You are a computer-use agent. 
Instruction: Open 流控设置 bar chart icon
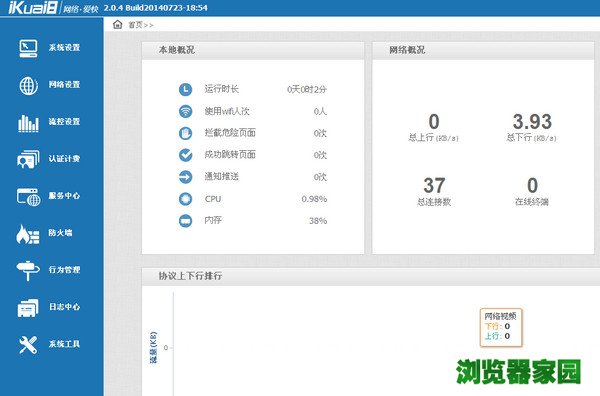coord(28,123)
